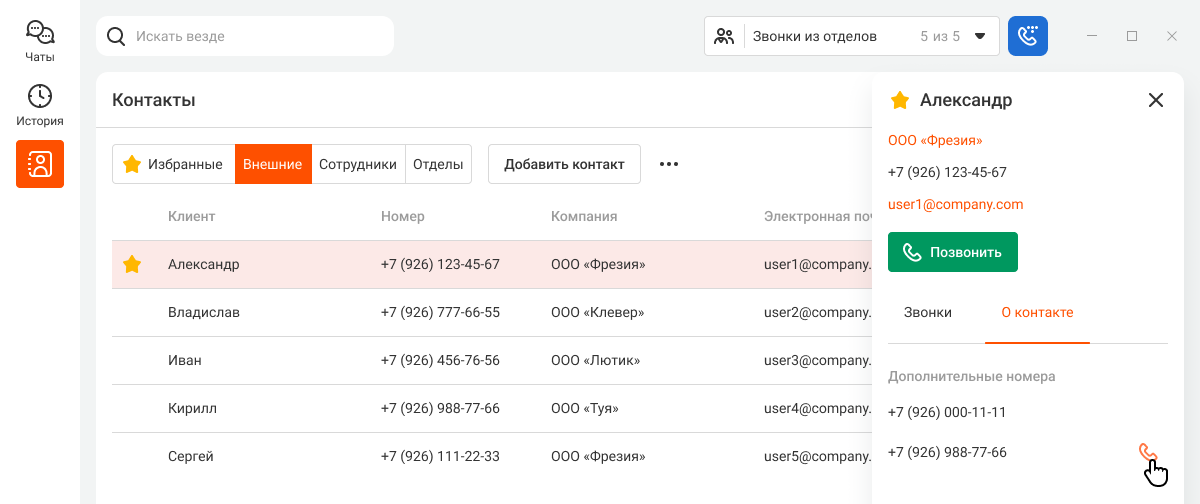Click the blue dial pad phone icon
This screenshot has height=504, width=1200.
tap(1028, 36)
